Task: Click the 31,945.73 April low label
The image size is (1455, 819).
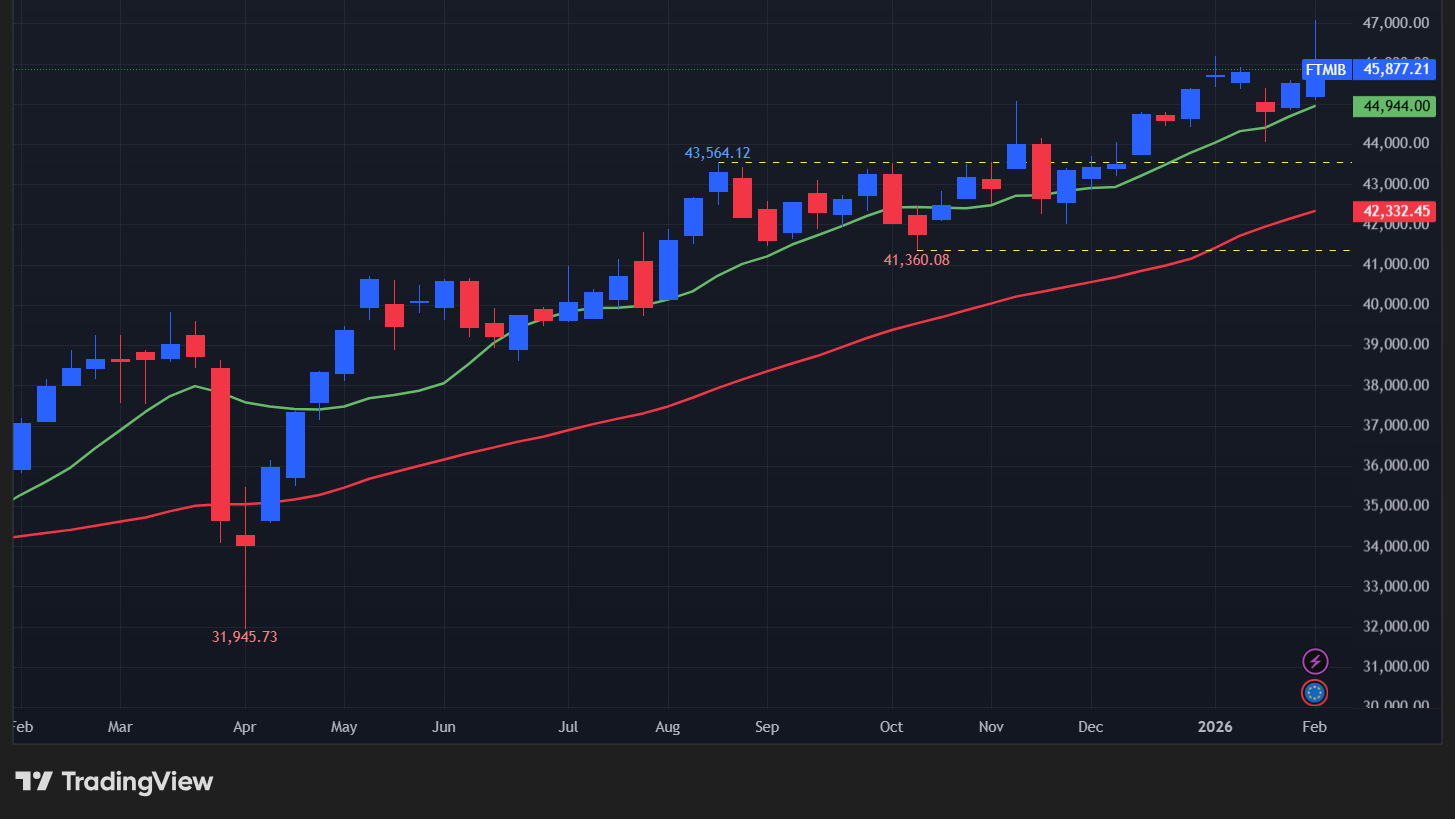Action: click(244, 636)
